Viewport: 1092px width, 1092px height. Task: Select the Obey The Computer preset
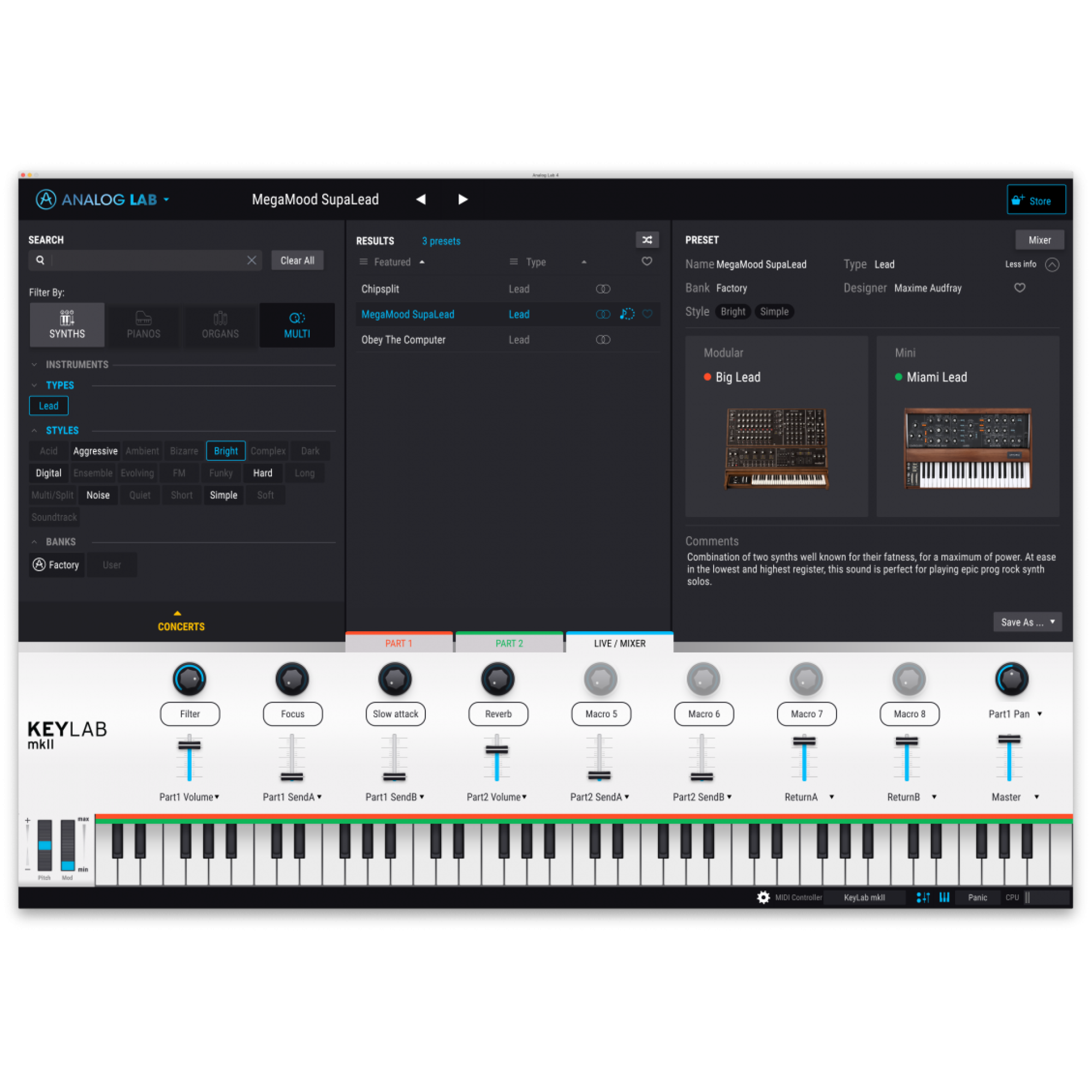403,340
